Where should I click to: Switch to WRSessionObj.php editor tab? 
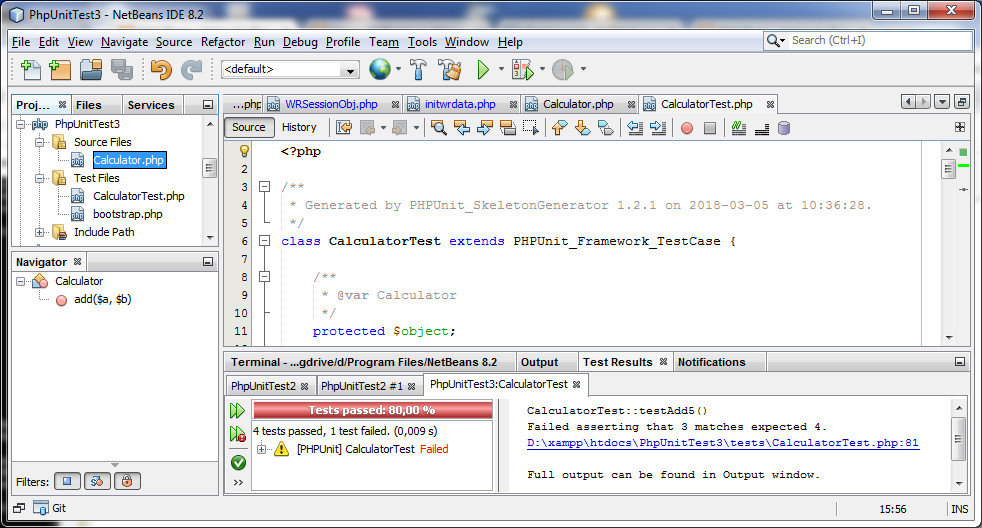point(331,104)
